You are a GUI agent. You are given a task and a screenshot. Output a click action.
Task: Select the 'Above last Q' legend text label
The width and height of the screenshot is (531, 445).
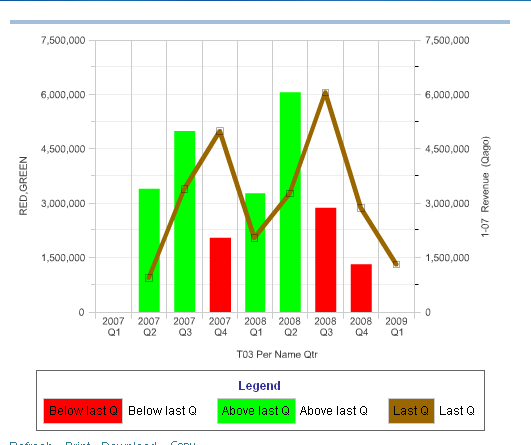click(334, 411)
